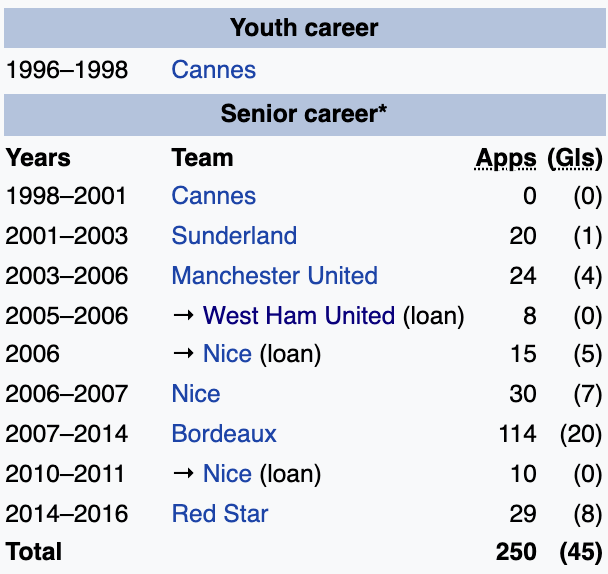This screenshot has height=574, width=608.
Task: Go to the Sunderland team page
Action: pos(234,236)
